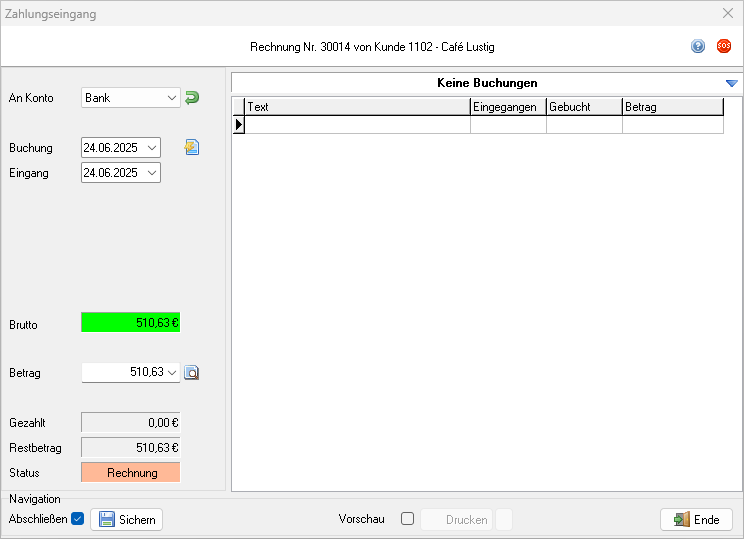Expand the Eingang date picker
Screen dimensions: 744x539
click(x=152, y=172)
